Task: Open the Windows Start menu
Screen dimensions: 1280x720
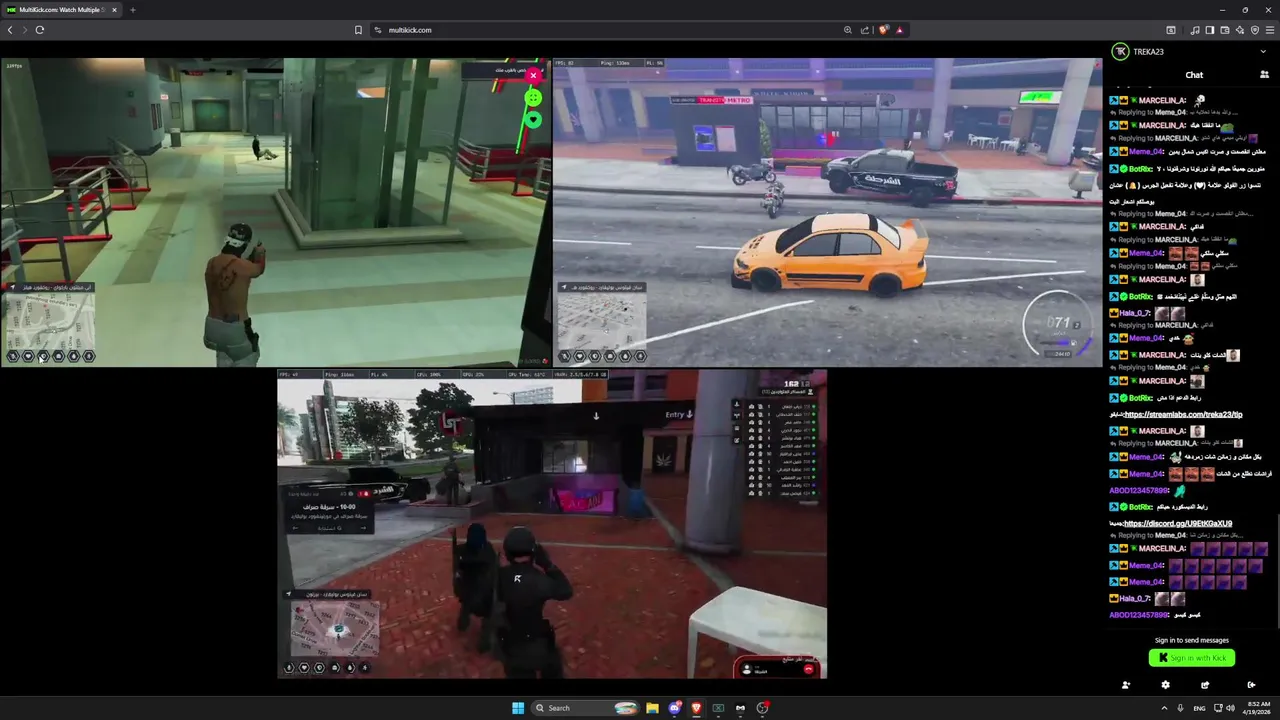Action: [x=518, y=708]
